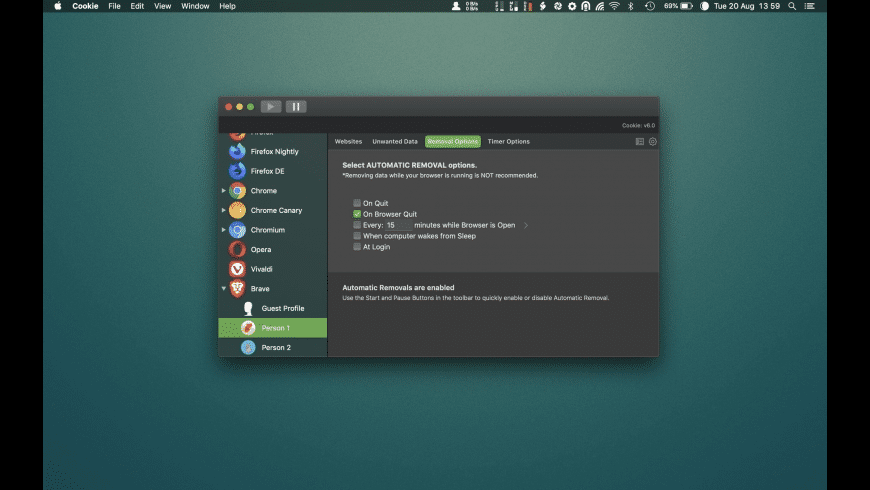Viewport: 870px width, 490px height.
Task: Enable the At Login checkbox
Action: 357,246
